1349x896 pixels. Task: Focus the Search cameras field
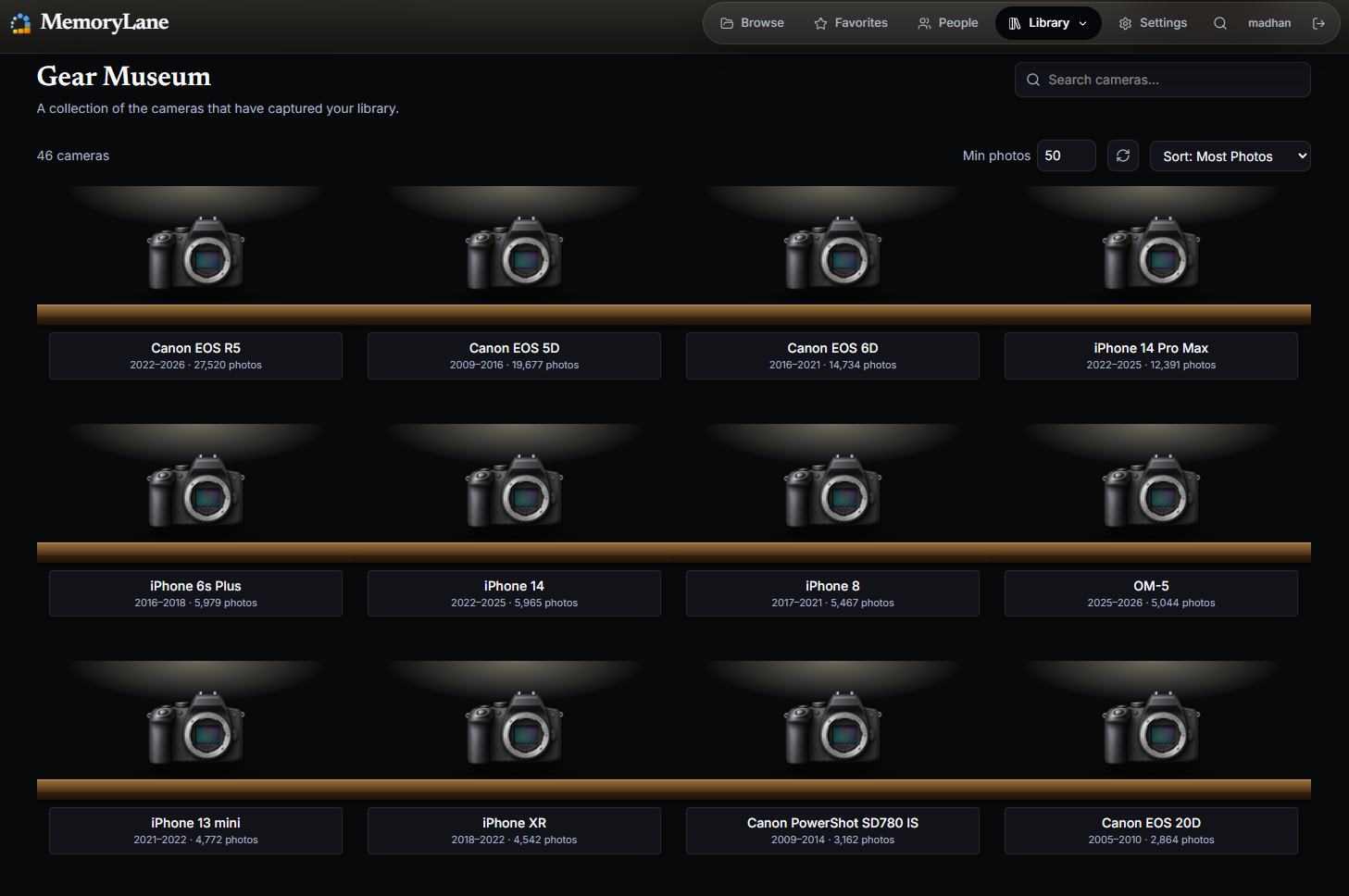(1163, 80)
